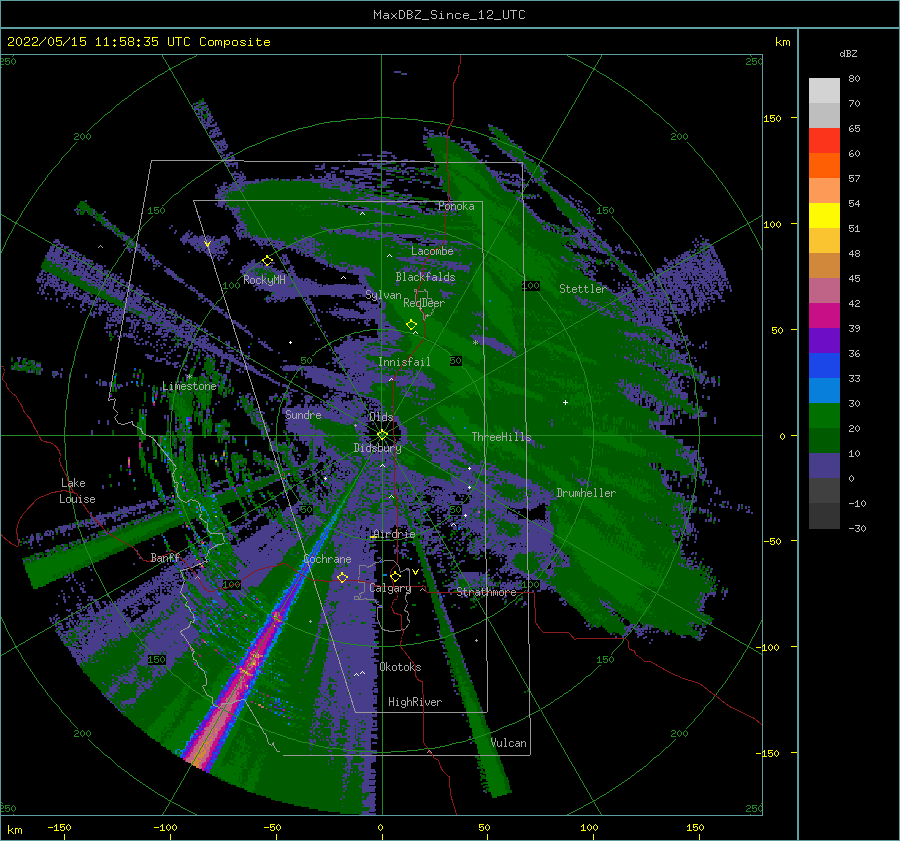The width and height of the screenshot is (900, 841).
Task: Pick the dark green 10-20 dBZ swatch
Action: (x=824, y=441)
